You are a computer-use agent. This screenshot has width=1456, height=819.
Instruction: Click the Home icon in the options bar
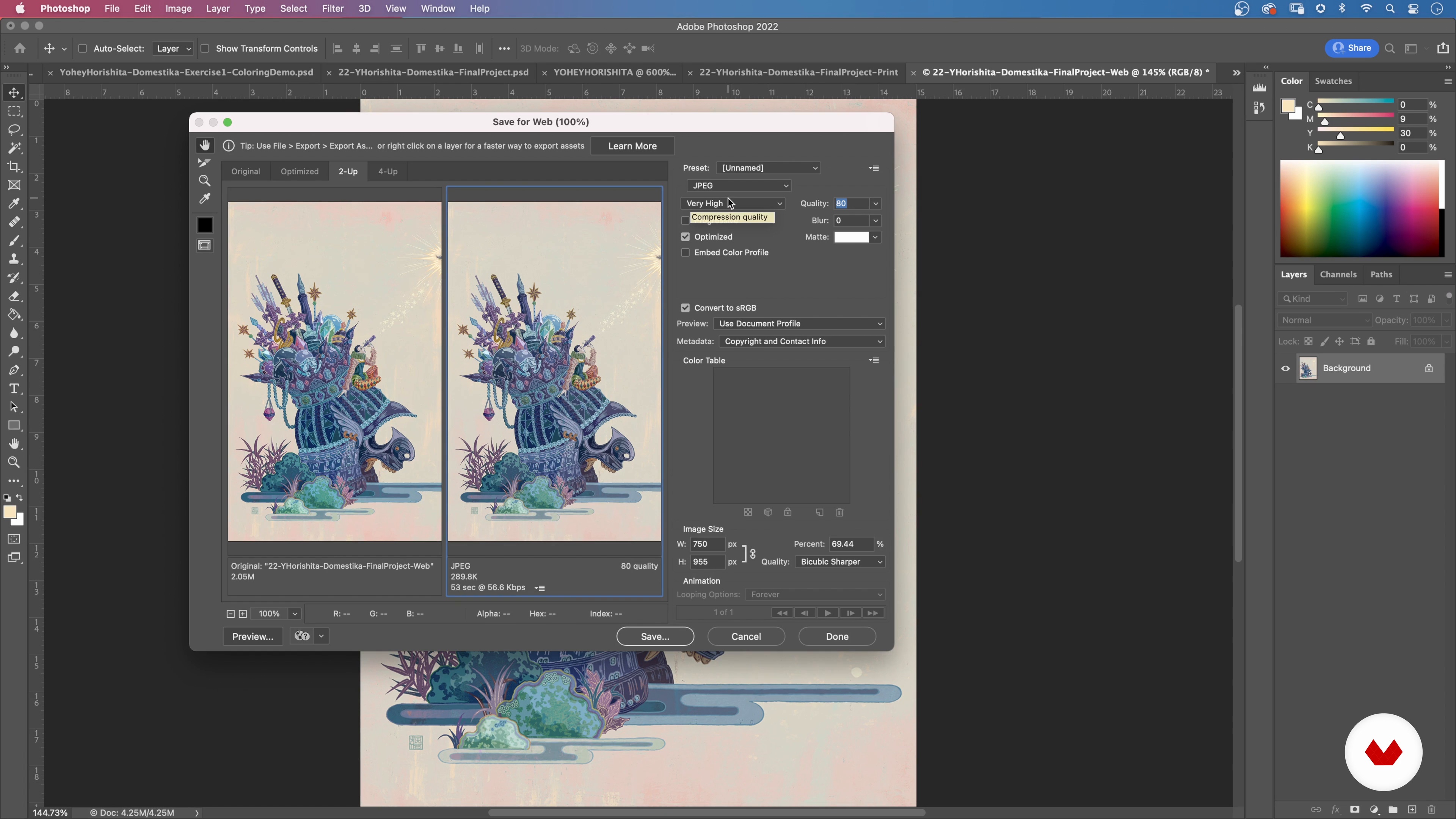click(20, 48)
